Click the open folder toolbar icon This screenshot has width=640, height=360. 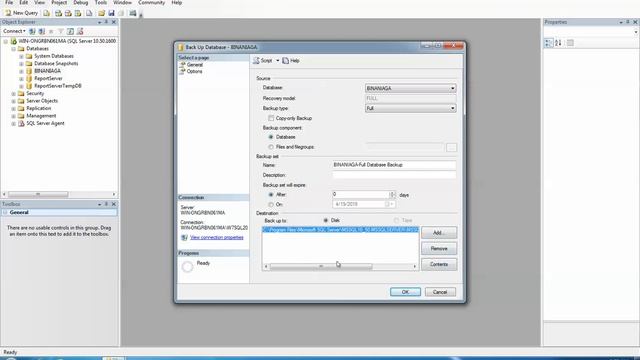pyautogui.click(x=102, y=13)
